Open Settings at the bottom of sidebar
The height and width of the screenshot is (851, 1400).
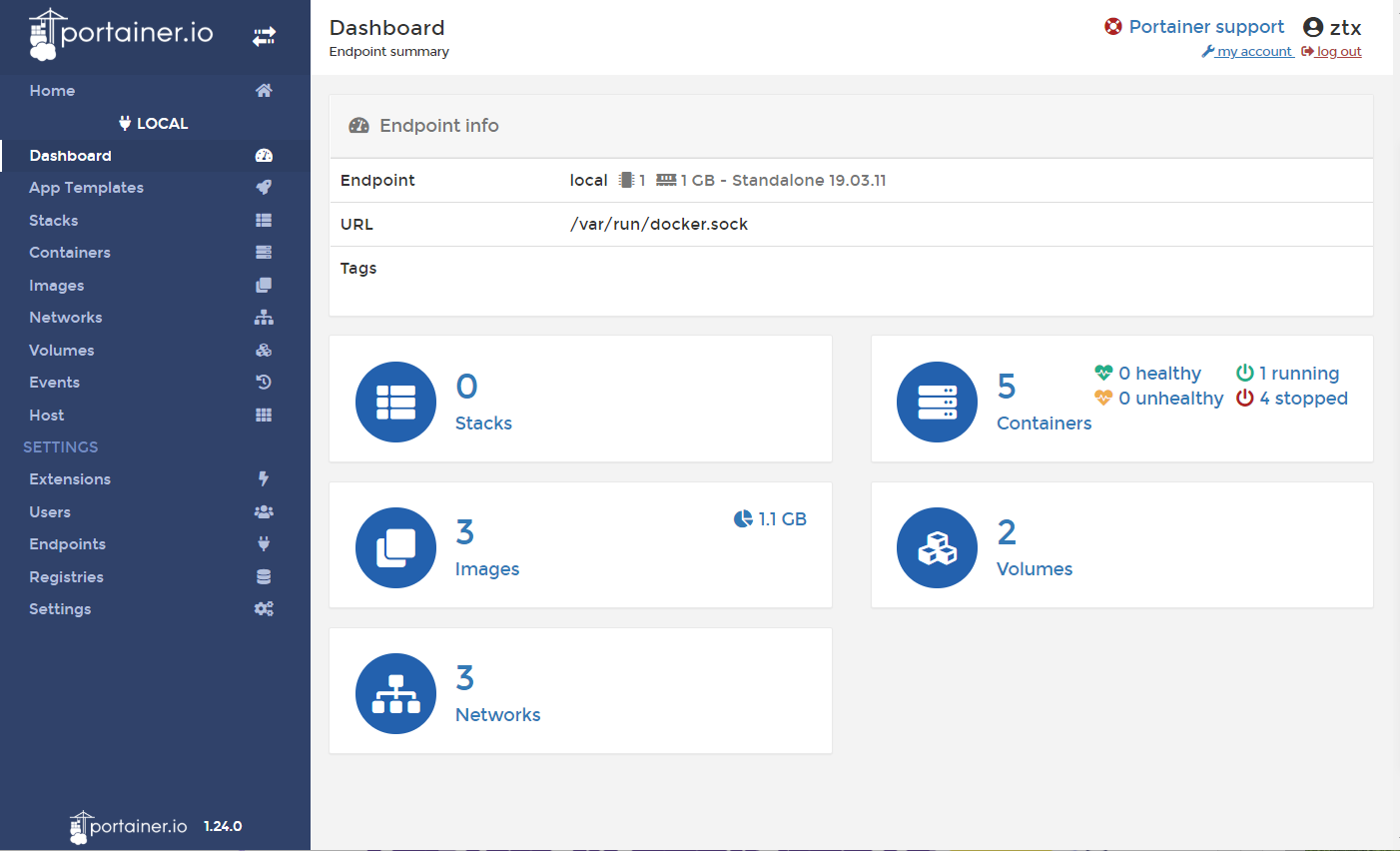pyautogui.click(x=155, y=609)
